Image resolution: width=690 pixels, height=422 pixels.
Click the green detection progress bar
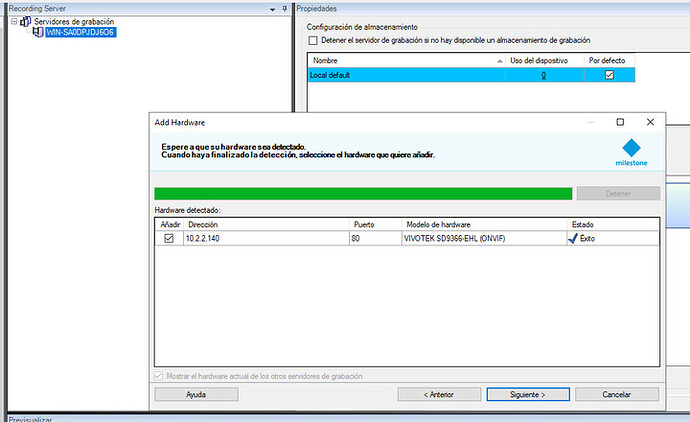(363, 193)
